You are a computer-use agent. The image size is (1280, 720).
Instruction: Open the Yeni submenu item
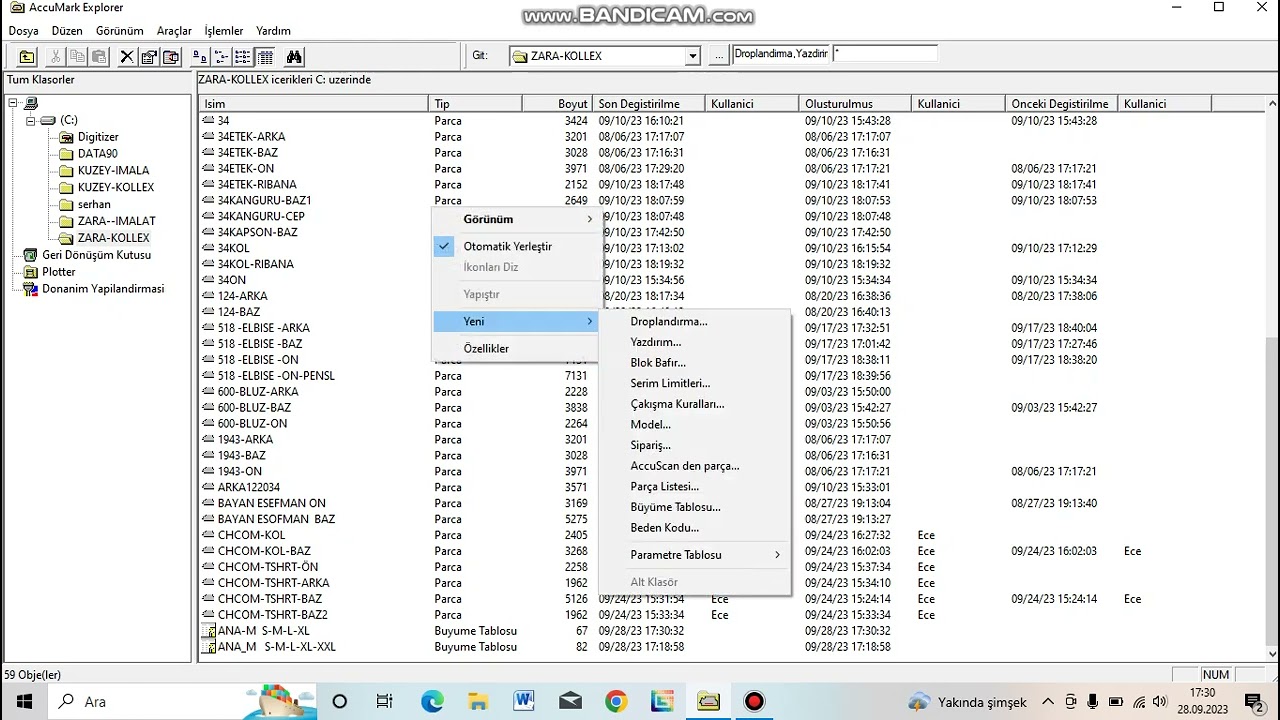tap(516, 321)
